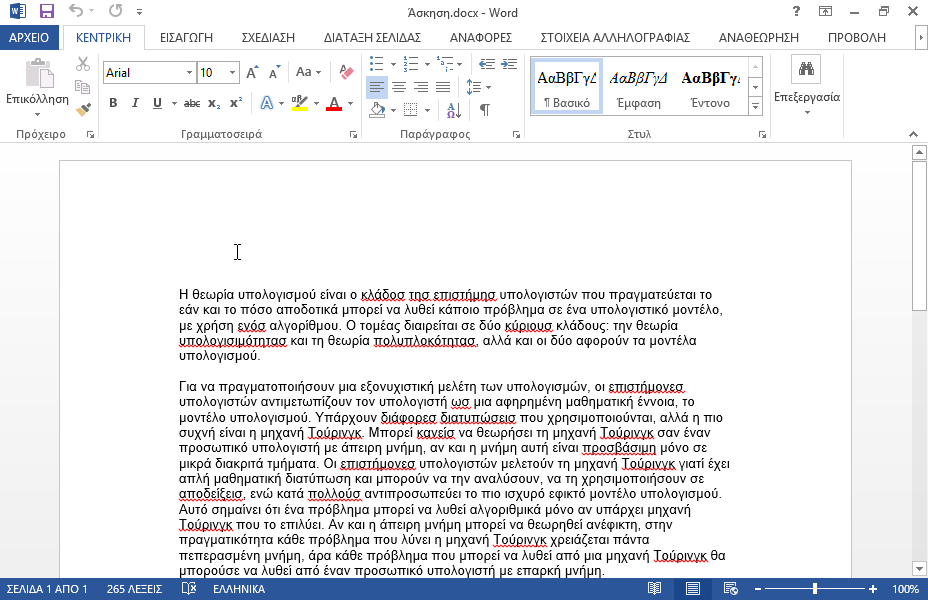Open the numbering list dropdown
This screenshot has width=928, height=600.
(x=427, y=64)
